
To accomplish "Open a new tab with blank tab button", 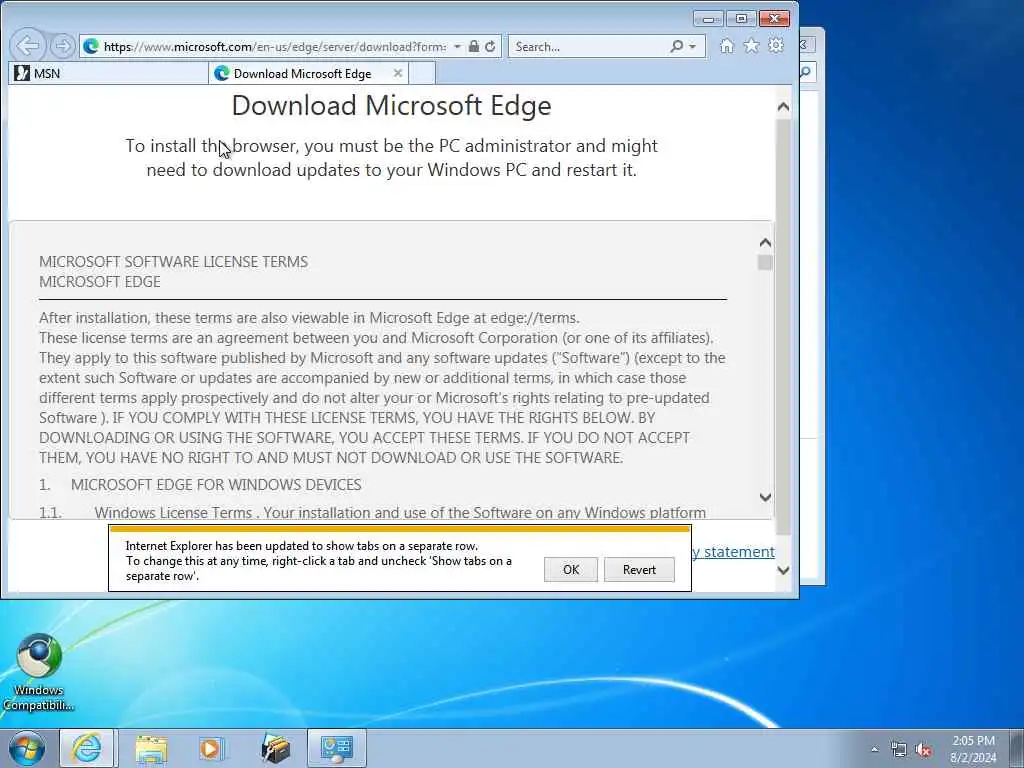I will point(423,73).
